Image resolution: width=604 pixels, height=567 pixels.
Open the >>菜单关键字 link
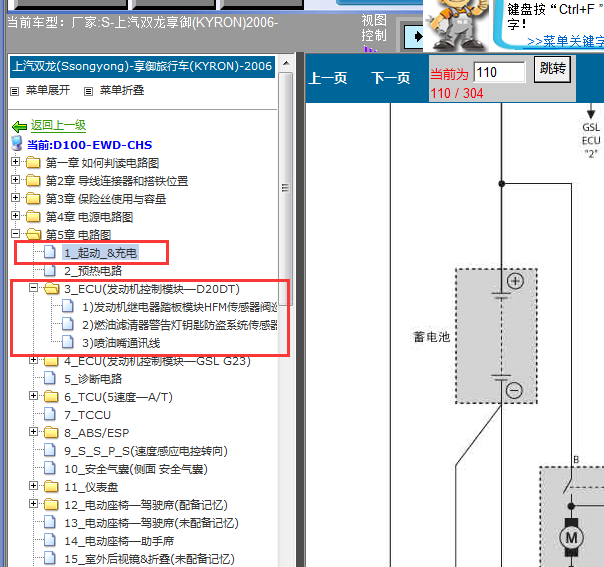click(565, 41)
